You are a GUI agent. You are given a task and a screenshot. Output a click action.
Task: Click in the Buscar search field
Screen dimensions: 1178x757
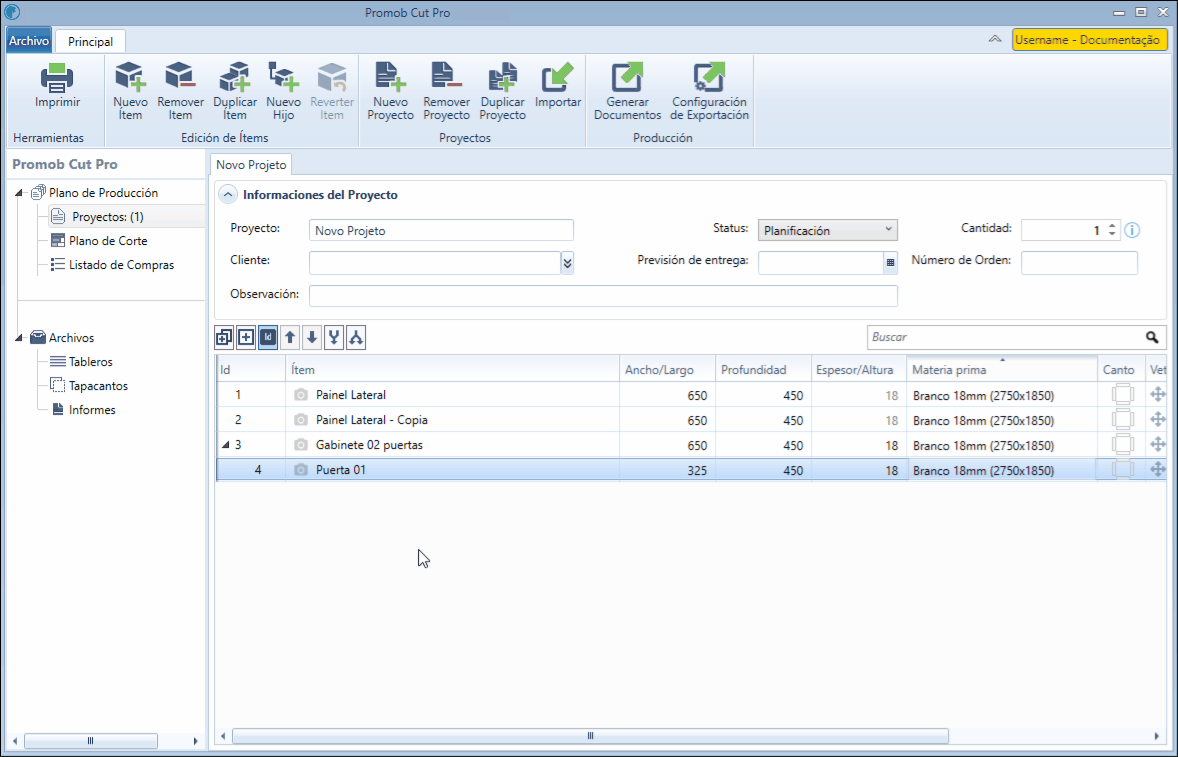(1005, 338)
